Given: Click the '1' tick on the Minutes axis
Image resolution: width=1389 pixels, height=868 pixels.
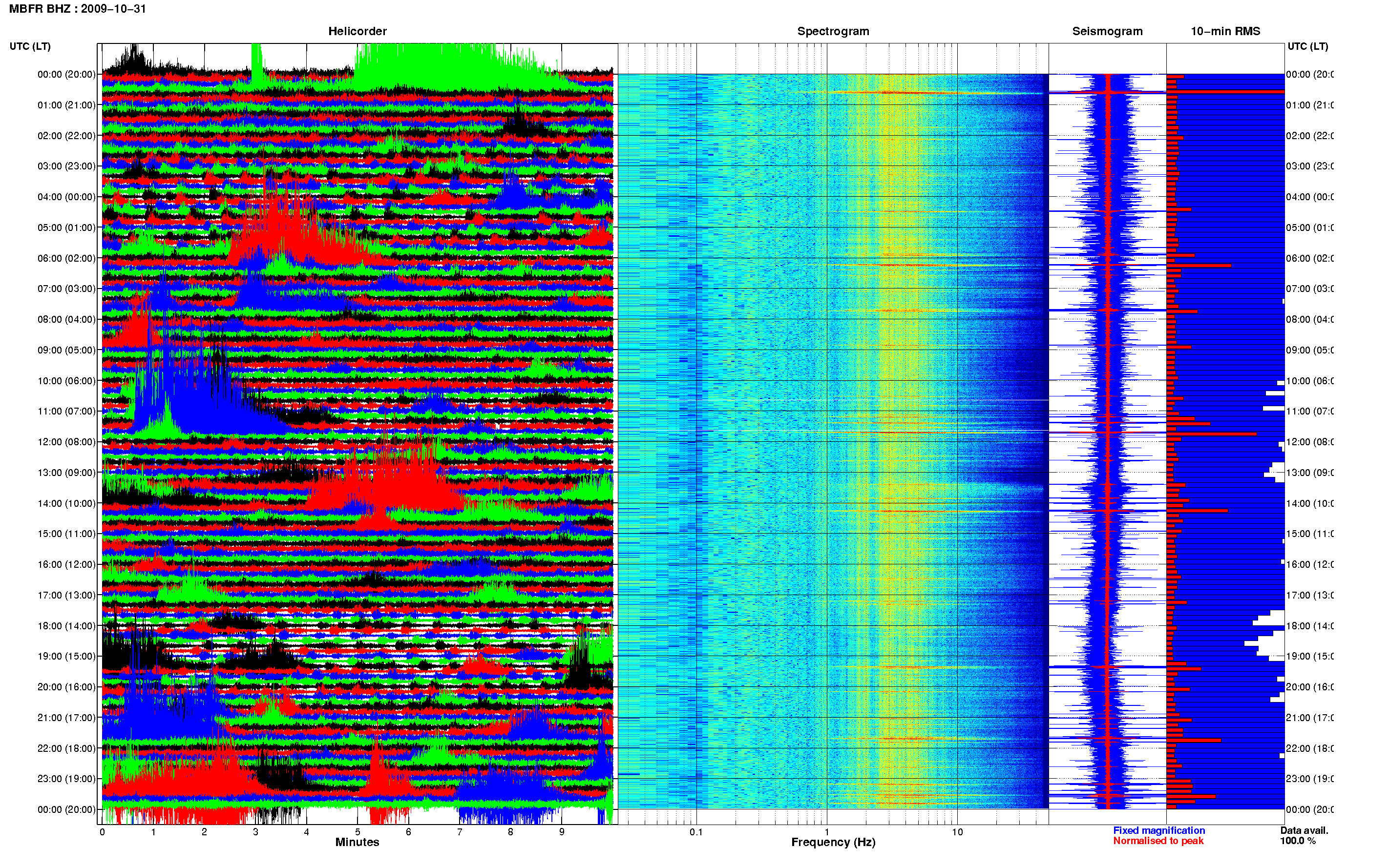Looking at the screenshot, I should click(153, 832).
